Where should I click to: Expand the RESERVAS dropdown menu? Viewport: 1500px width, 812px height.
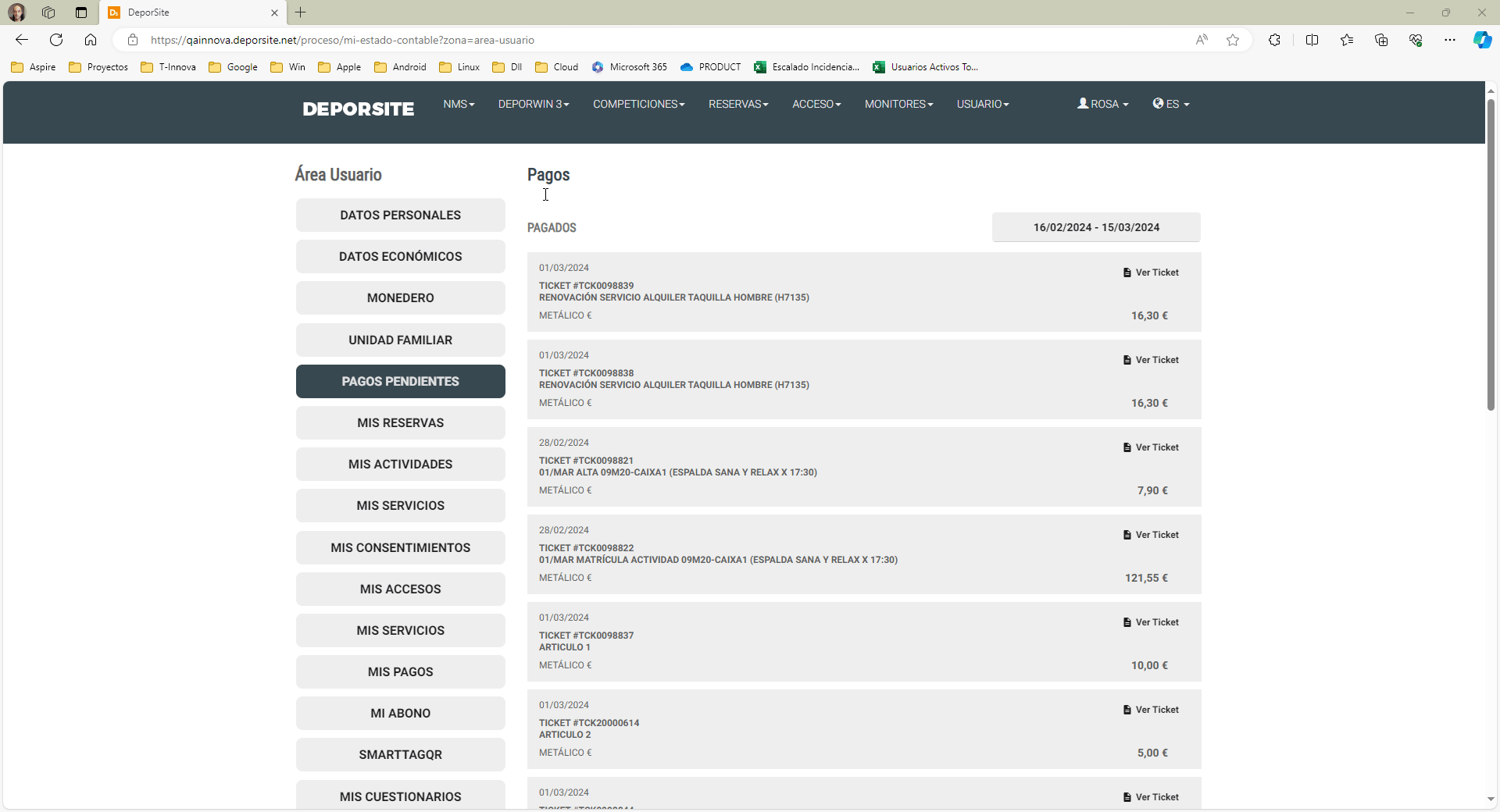pos(738,104)
